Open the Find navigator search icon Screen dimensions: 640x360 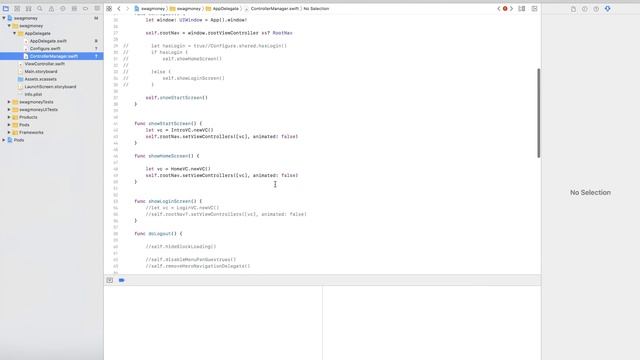click(40, 9)
